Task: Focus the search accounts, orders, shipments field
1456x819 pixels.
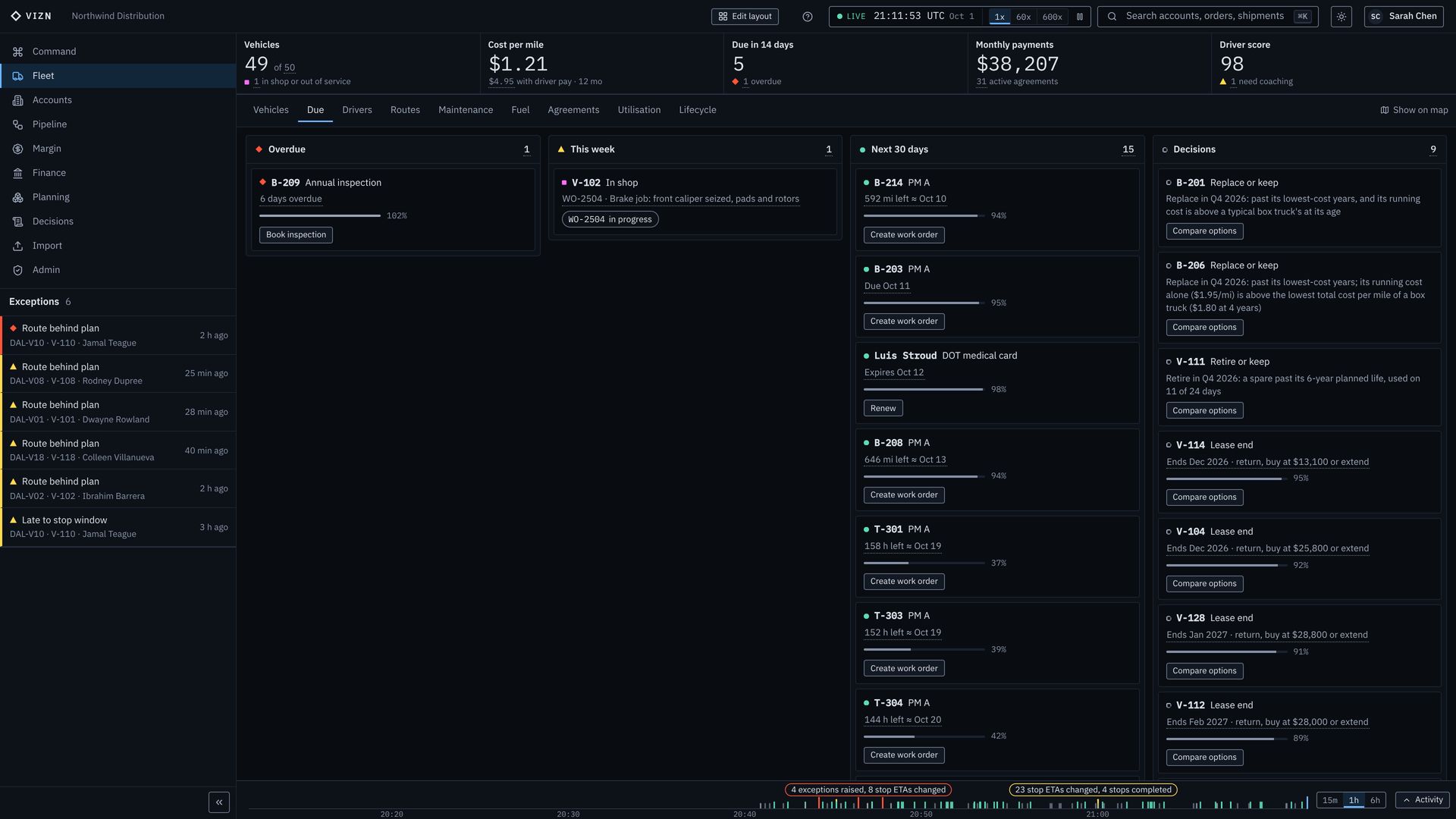Action: [1207, 17]
